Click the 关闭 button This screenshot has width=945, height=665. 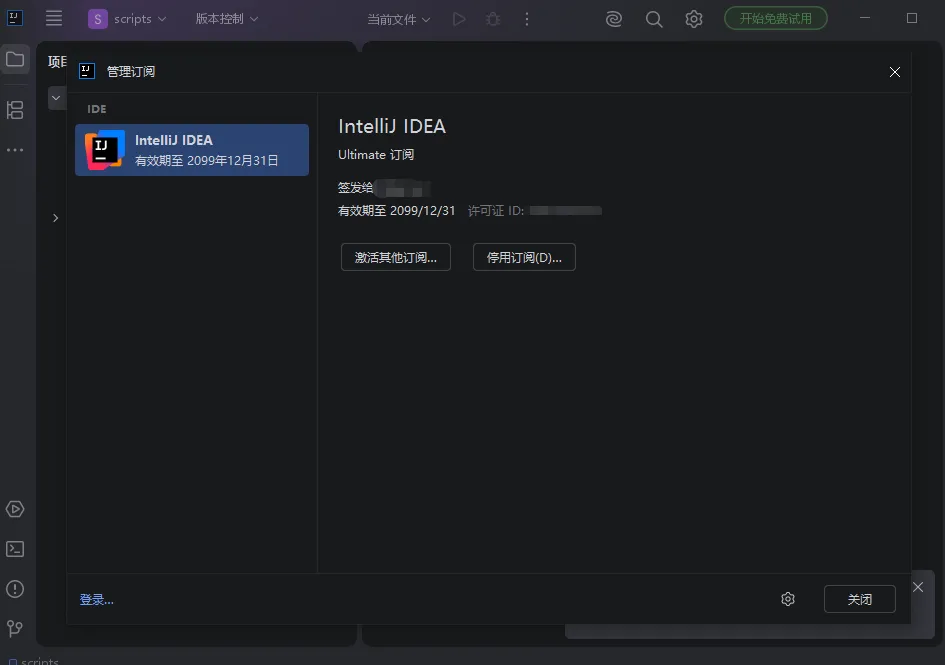859,599
